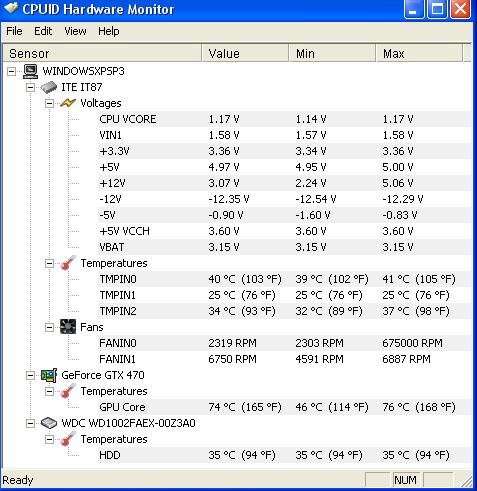
Task: Maximize the Hardware Monitor window
Action: pyautogui.click(x=437, y=9)
